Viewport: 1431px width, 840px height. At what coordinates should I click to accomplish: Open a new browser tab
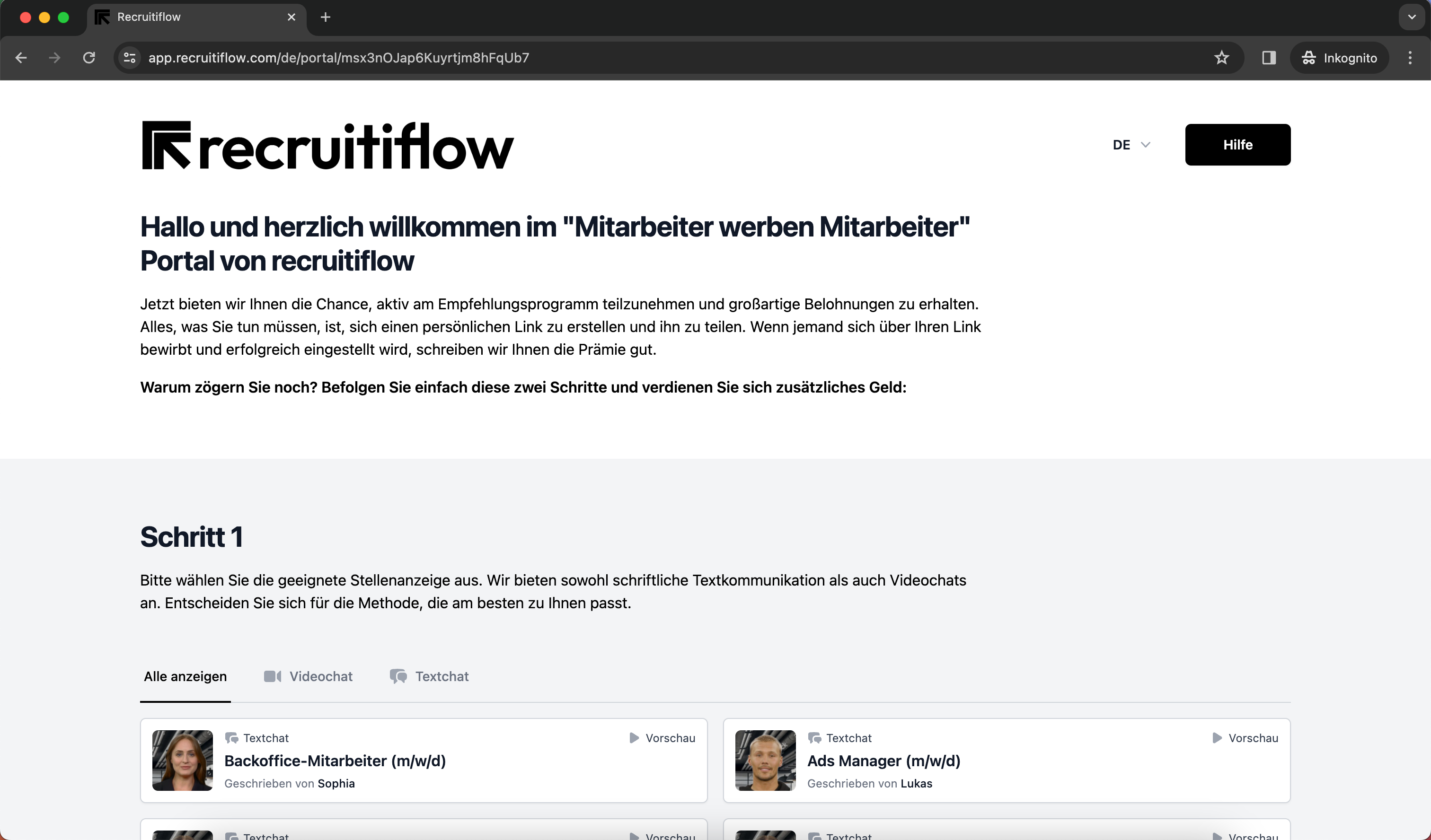pyautogui.click(x=325, y=17)
